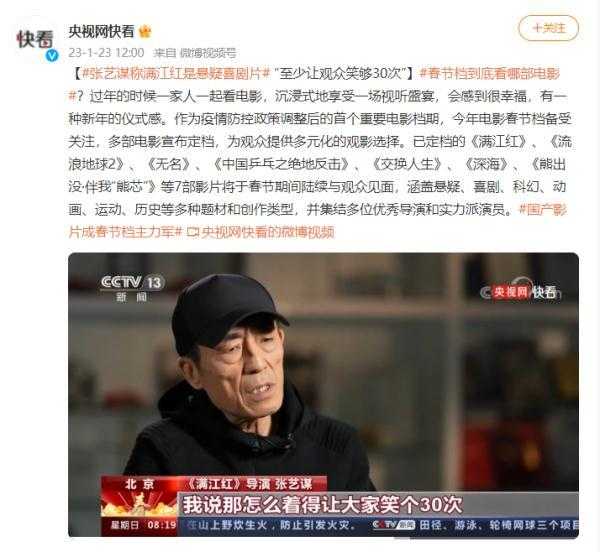Click the 央视网快看 watermark in video
The width and height of the screenshot is (600, 552).
pos(520,292)
